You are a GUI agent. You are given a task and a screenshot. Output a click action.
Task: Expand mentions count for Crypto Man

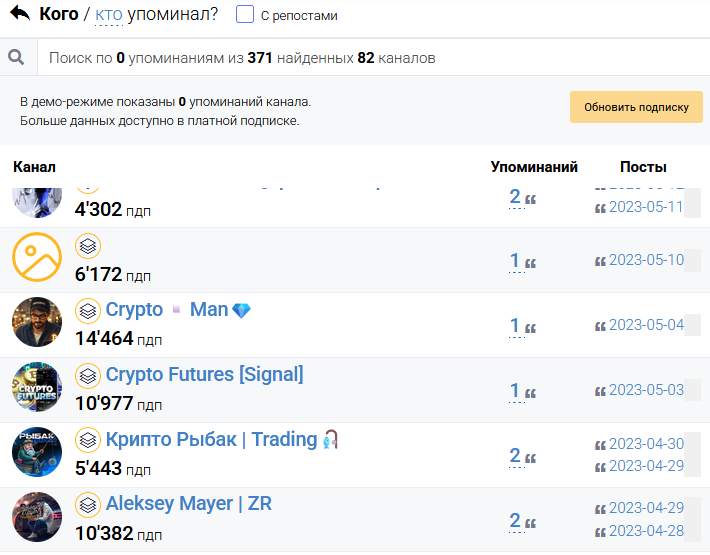[514, 325]
